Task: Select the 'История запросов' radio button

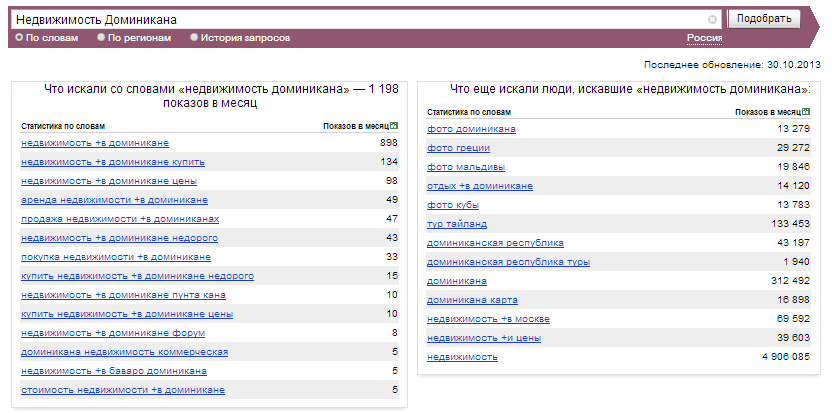Action: 194,38
